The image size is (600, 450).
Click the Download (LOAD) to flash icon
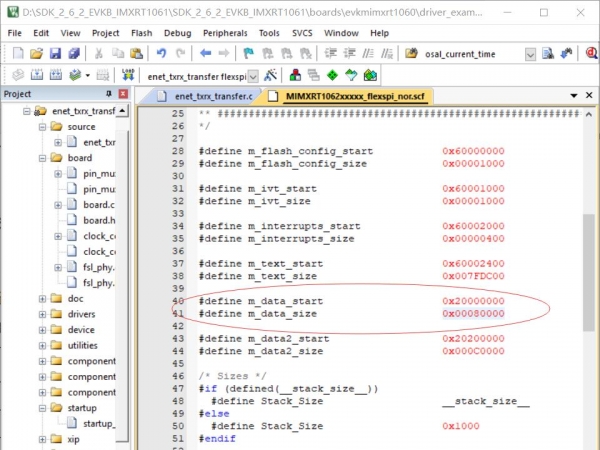point(127,75)
